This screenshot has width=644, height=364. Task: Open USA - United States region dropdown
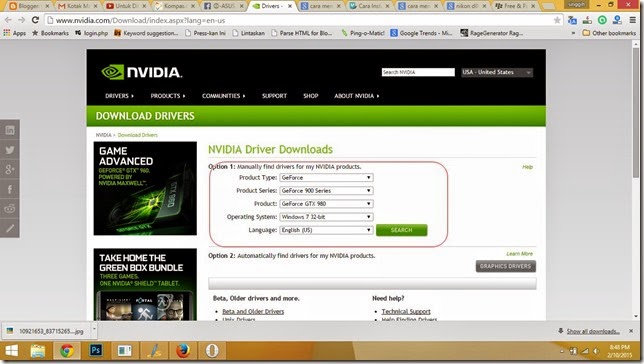[x=497, y=72]
